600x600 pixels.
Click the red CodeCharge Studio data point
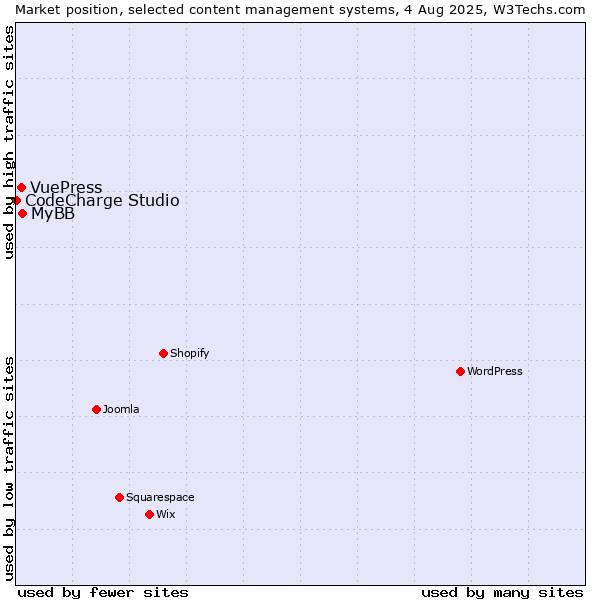pos(16,201)
